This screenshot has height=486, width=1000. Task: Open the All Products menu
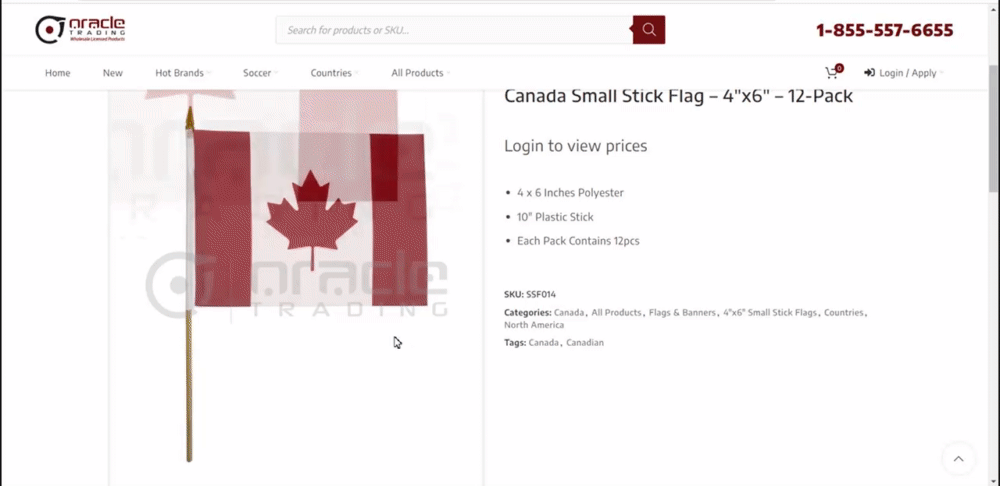[x=418, y=73]
